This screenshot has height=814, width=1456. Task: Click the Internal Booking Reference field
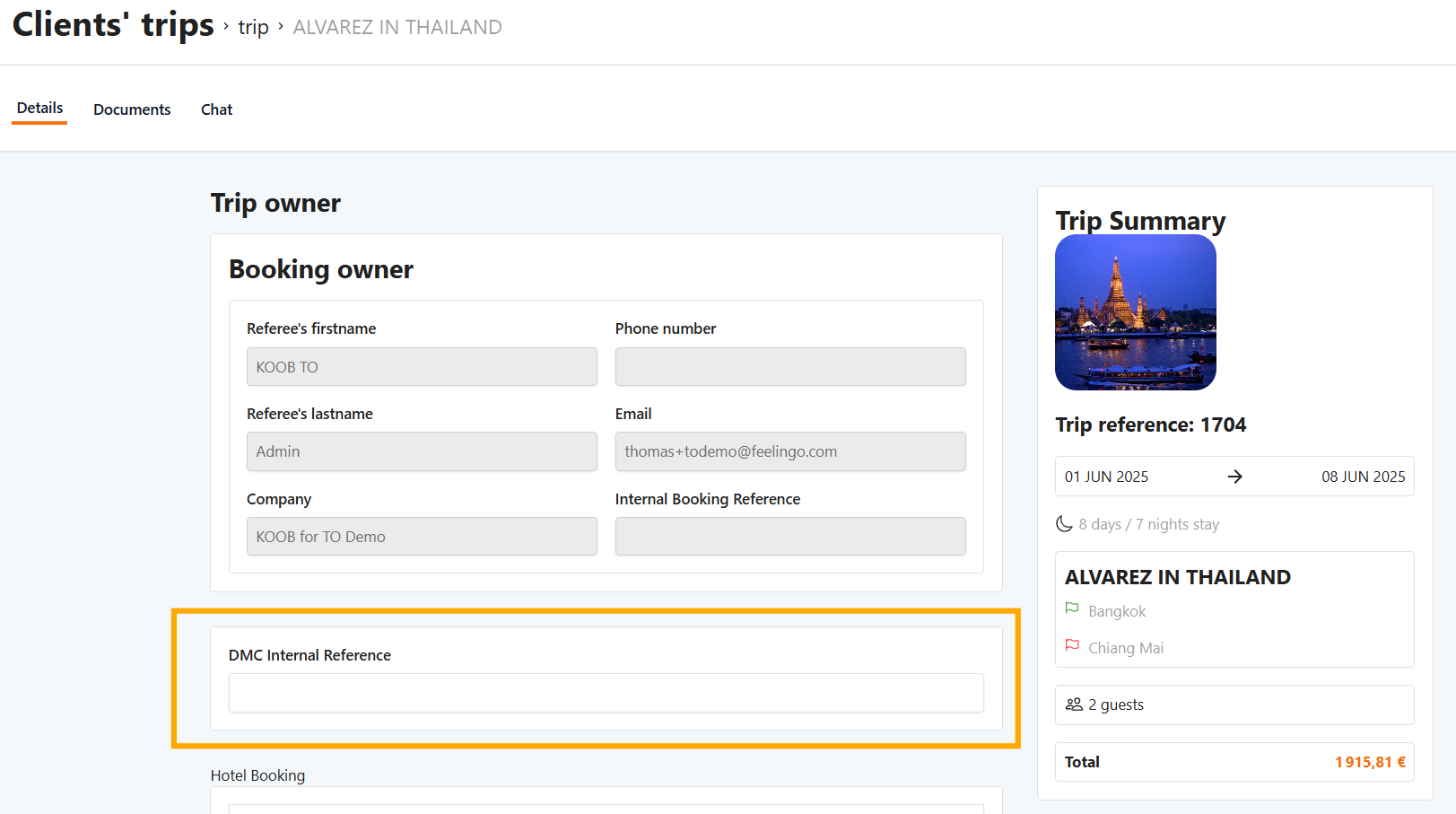[x=789, y=537]
